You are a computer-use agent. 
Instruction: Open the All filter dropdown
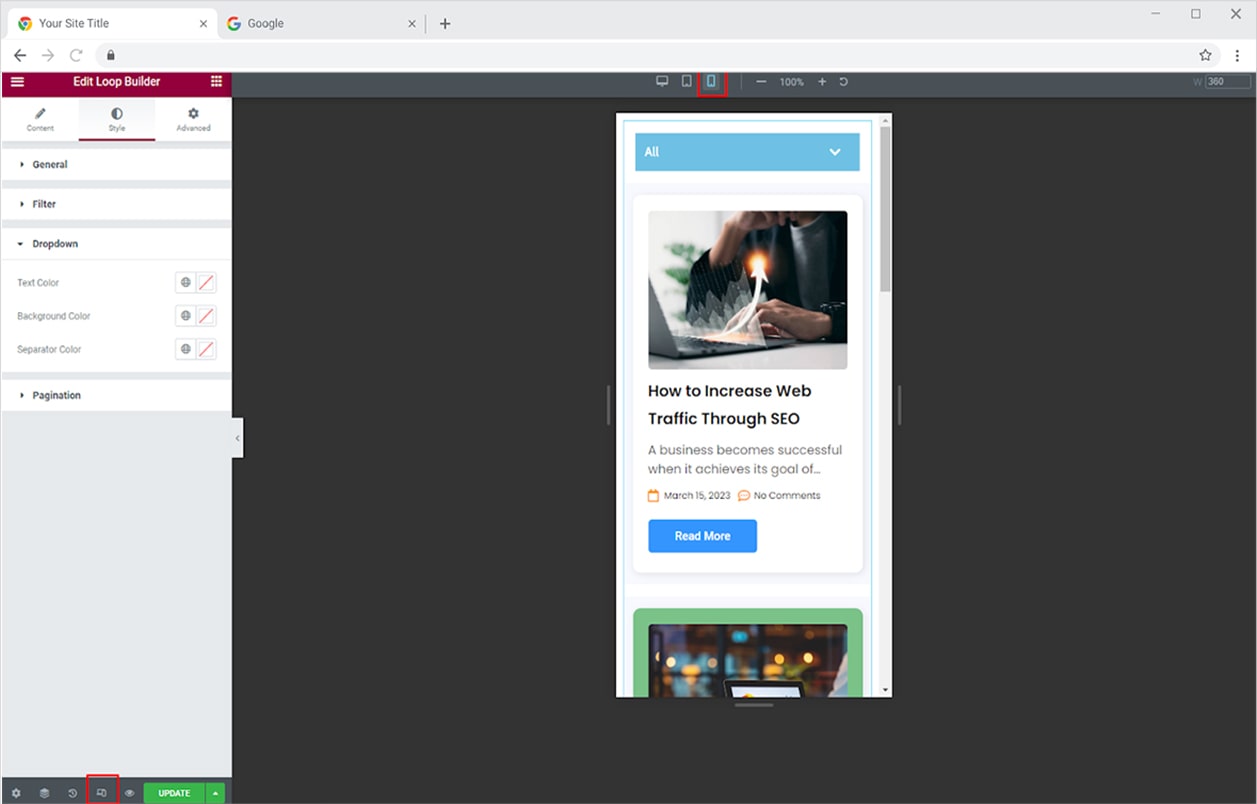pos(746,152)
